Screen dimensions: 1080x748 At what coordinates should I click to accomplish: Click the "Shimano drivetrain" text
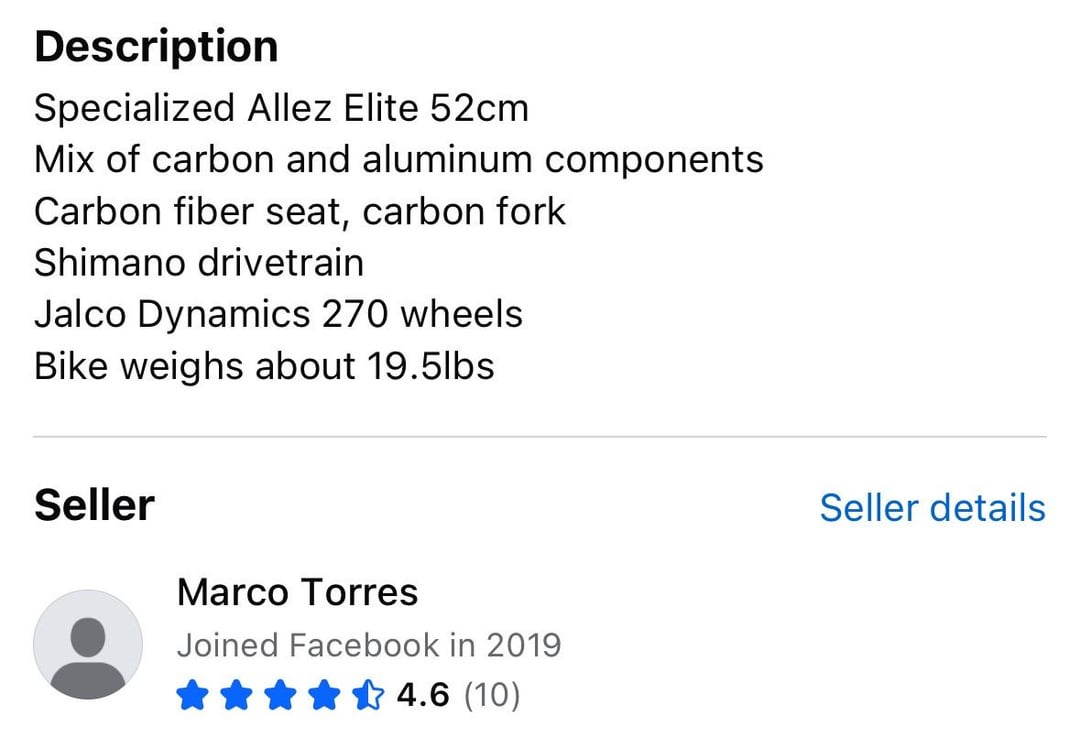tap(199, 263)
